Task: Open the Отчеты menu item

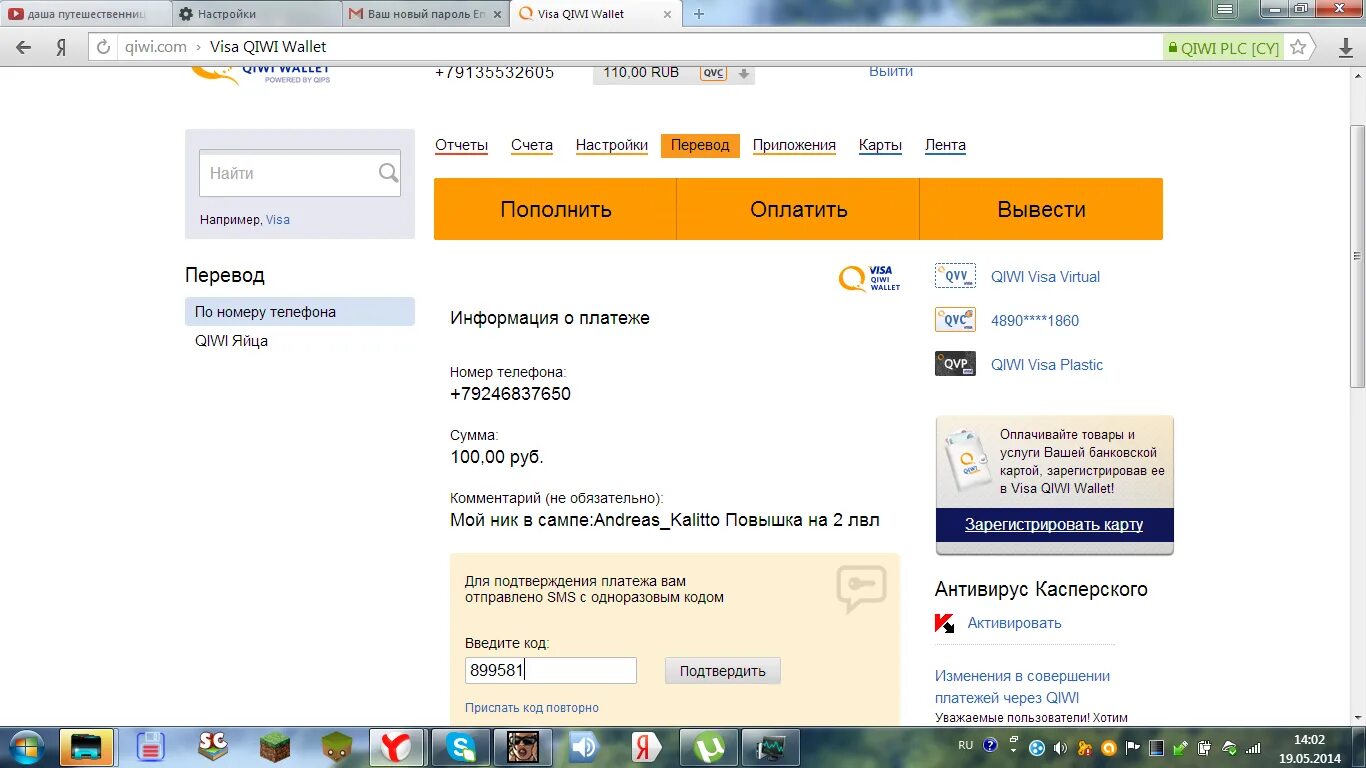Action: point(461,145)
